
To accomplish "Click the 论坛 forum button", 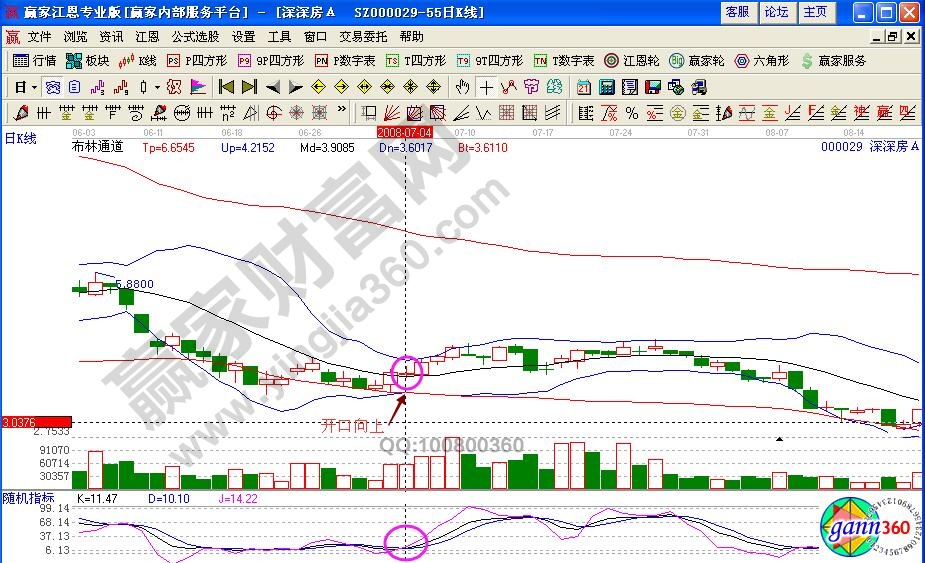I will (777, 12).
